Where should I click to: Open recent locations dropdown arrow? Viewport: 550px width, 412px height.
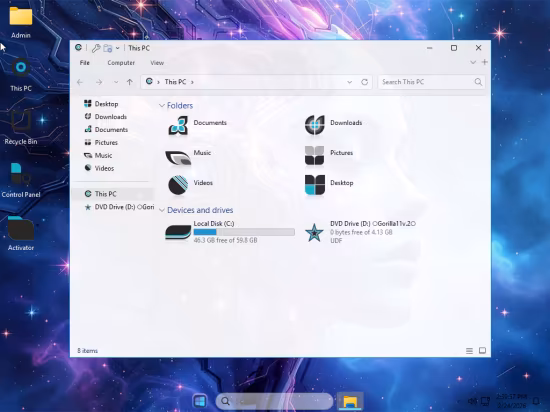point(116,82)
